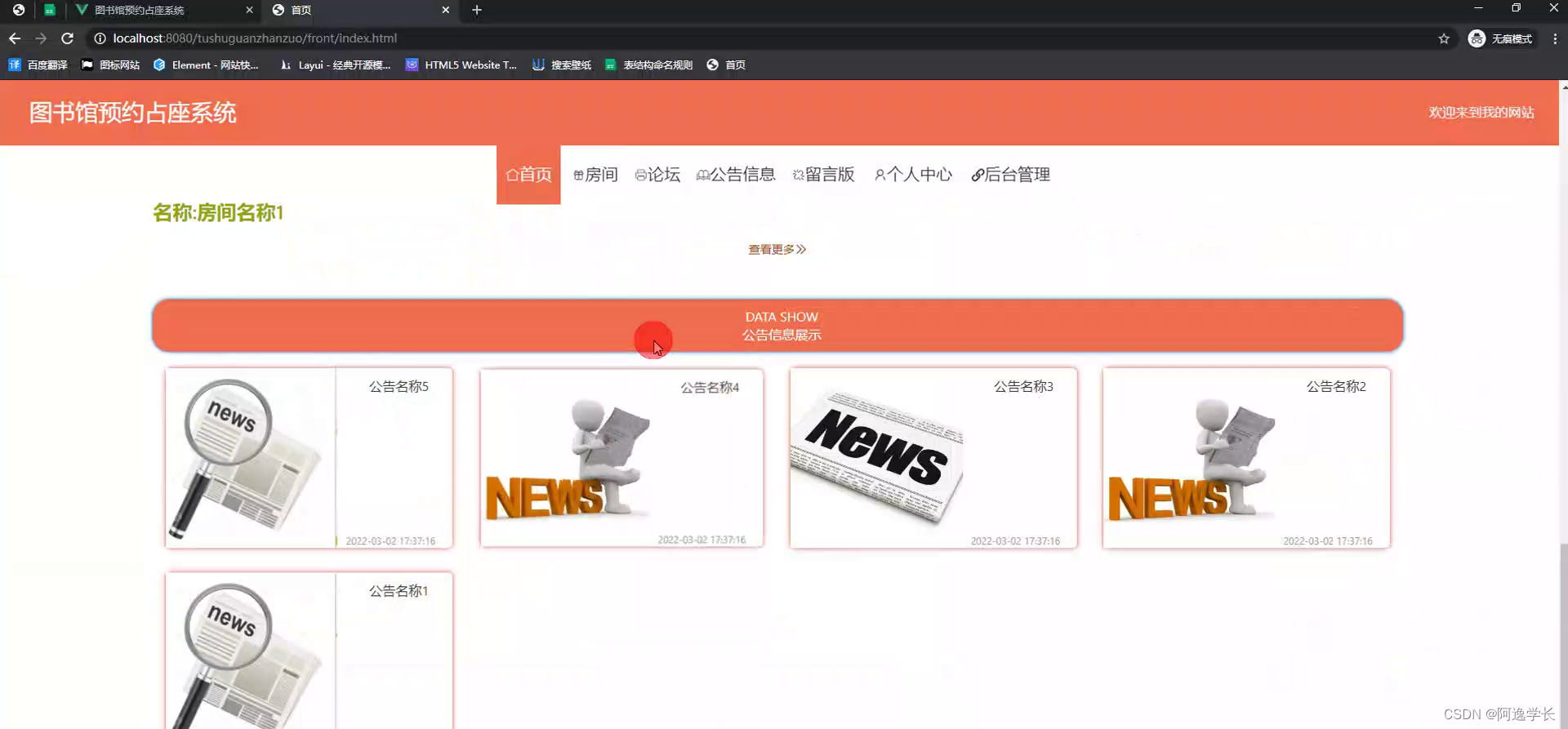Select the 首页 browser tab
Image resolution: width=1568 pixels, height=729 pixels.
pos(361,10)
